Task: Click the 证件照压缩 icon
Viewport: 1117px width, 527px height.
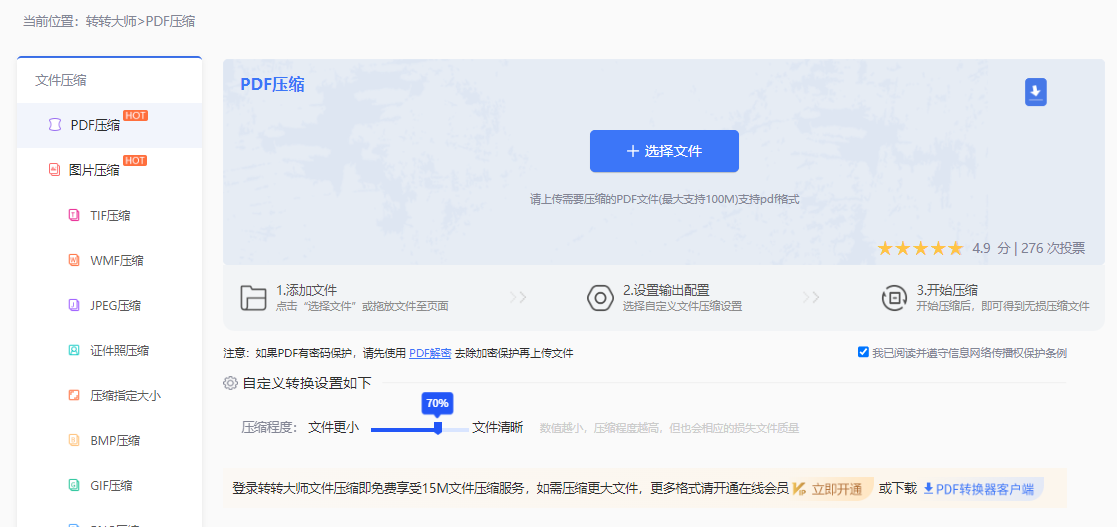Action: [x=73, y=350]
